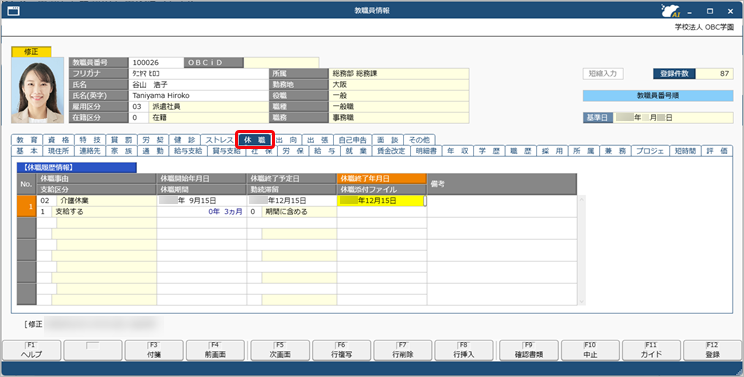
Task: Click the 基準日 date field
Action: click(672, 118)
